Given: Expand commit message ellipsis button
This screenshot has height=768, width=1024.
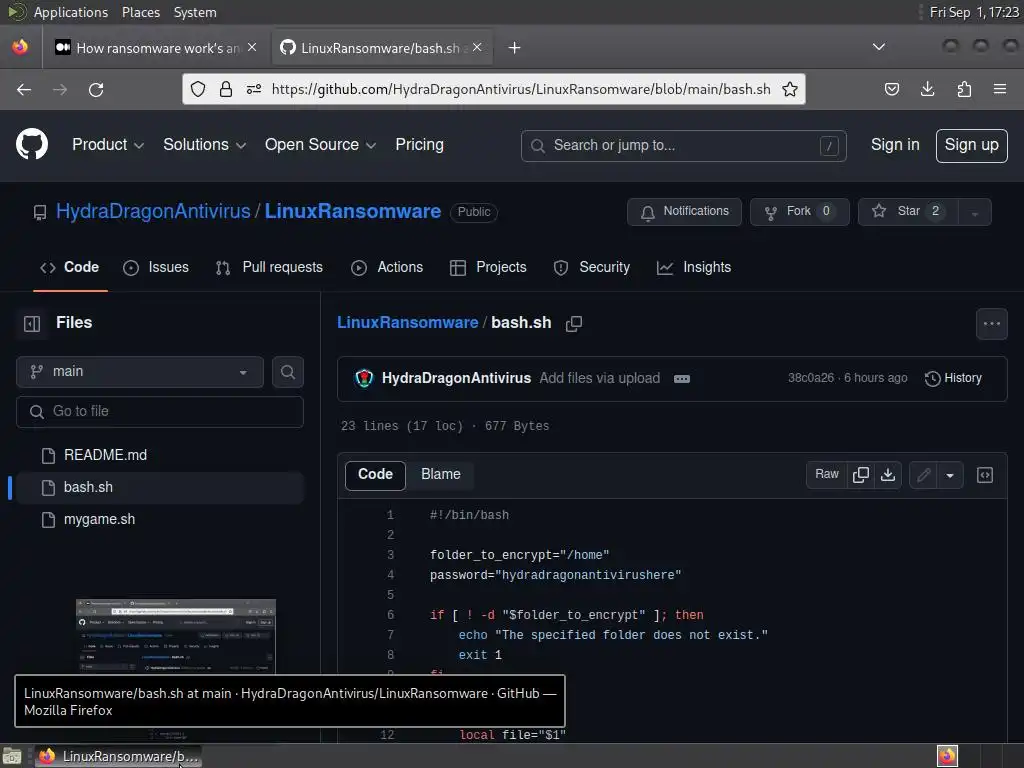Looking at the screenshot, I should point(682,379).
